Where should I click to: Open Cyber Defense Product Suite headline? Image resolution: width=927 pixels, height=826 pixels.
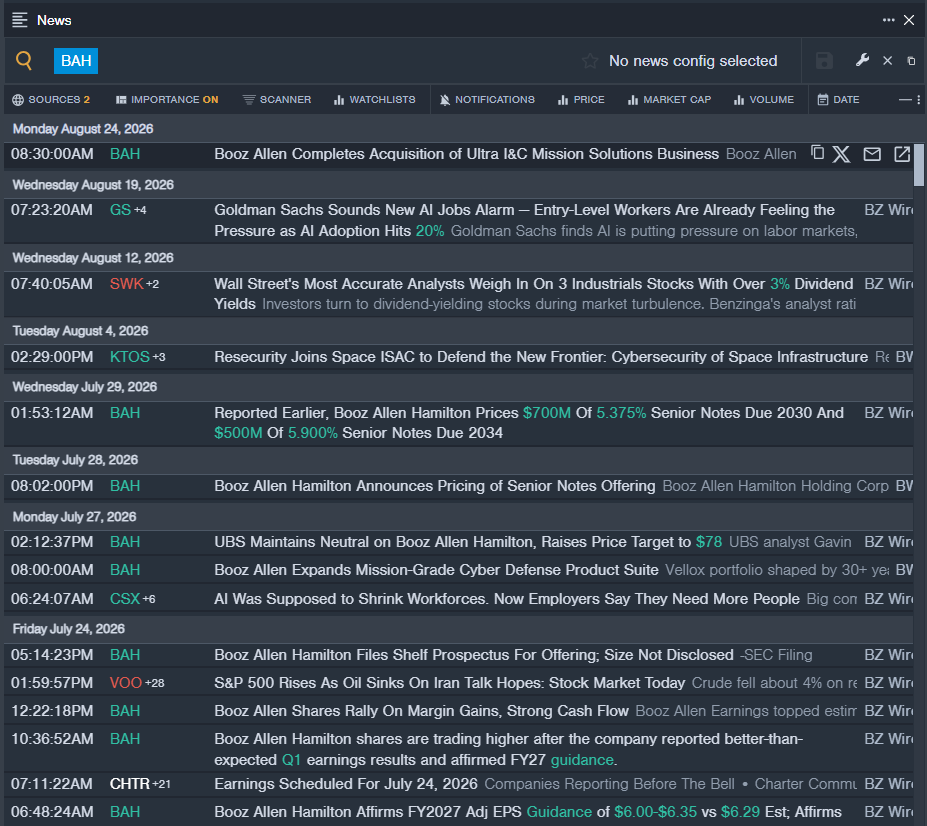tap(436, 570)
